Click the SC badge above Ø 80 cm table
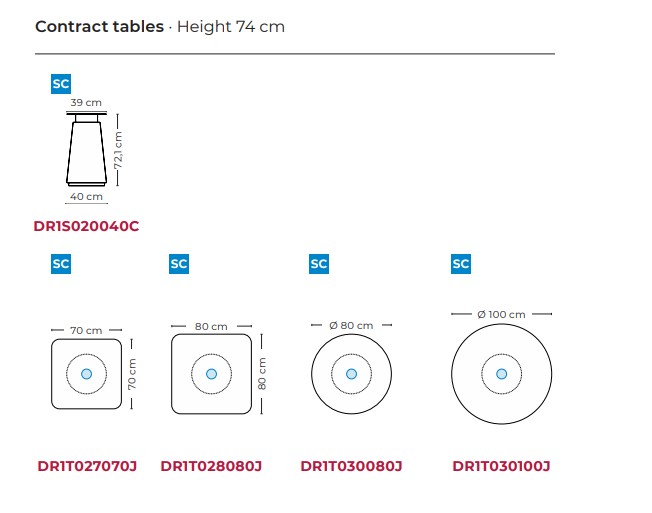This screenshot has height=513, width=652. pyautogui.click(x=319, y=264)
